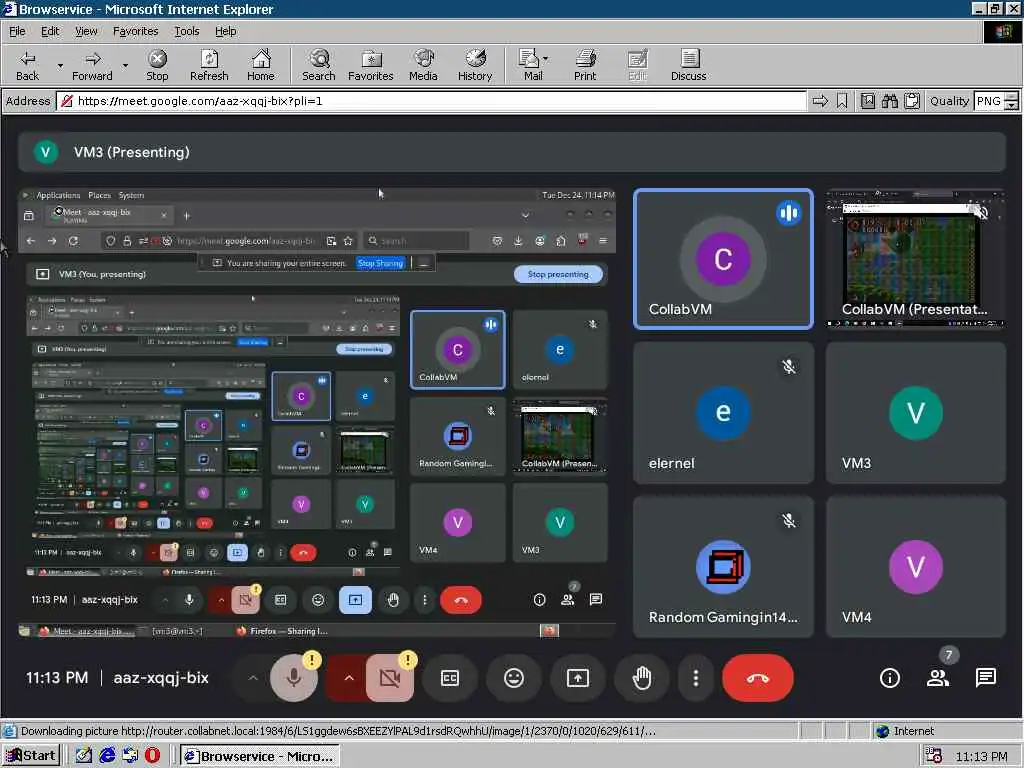The image size is (1024, 768).
Task: Expand audio settings chevron beside microphone
Action: [253, 678]
